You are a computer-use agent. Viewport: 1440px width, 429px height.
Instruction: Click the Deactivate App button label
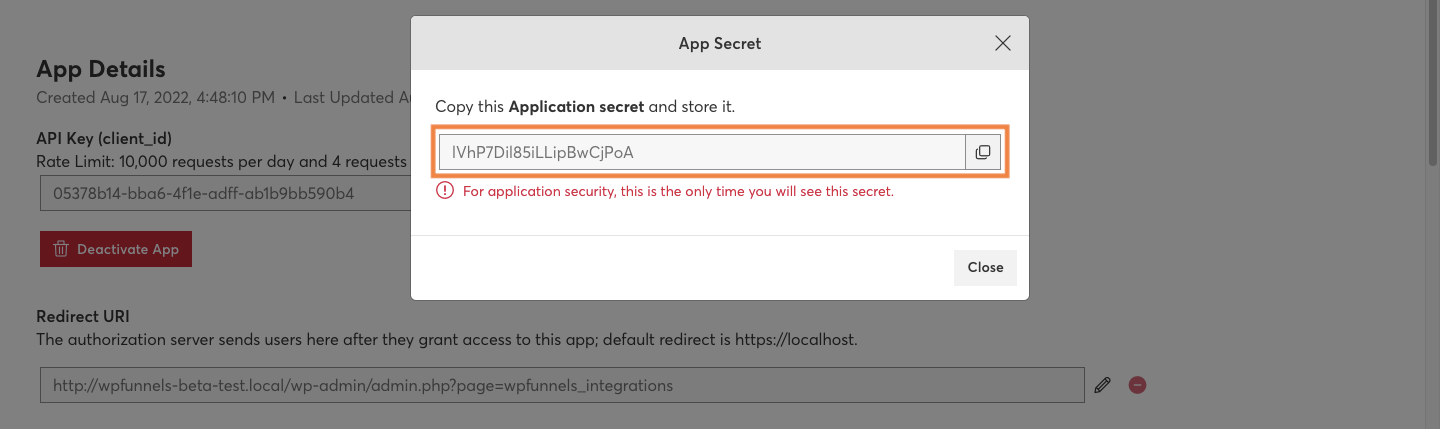(128, 249)
